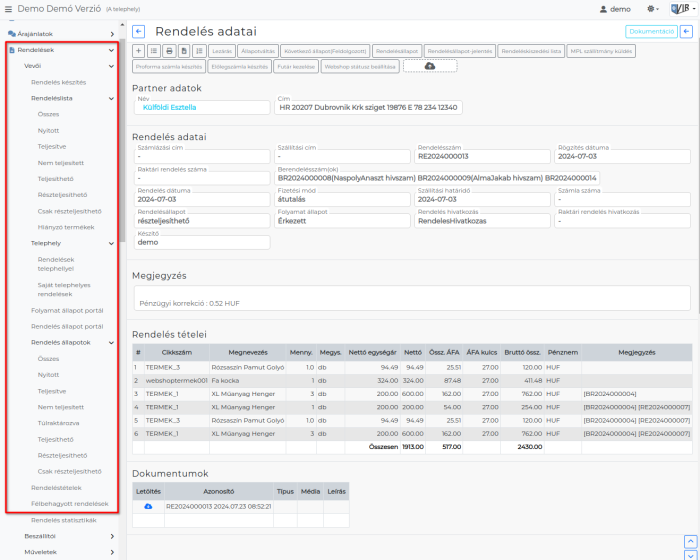
Task: Click the plus icon in the toolbar
Action: [x=138, y=50]
